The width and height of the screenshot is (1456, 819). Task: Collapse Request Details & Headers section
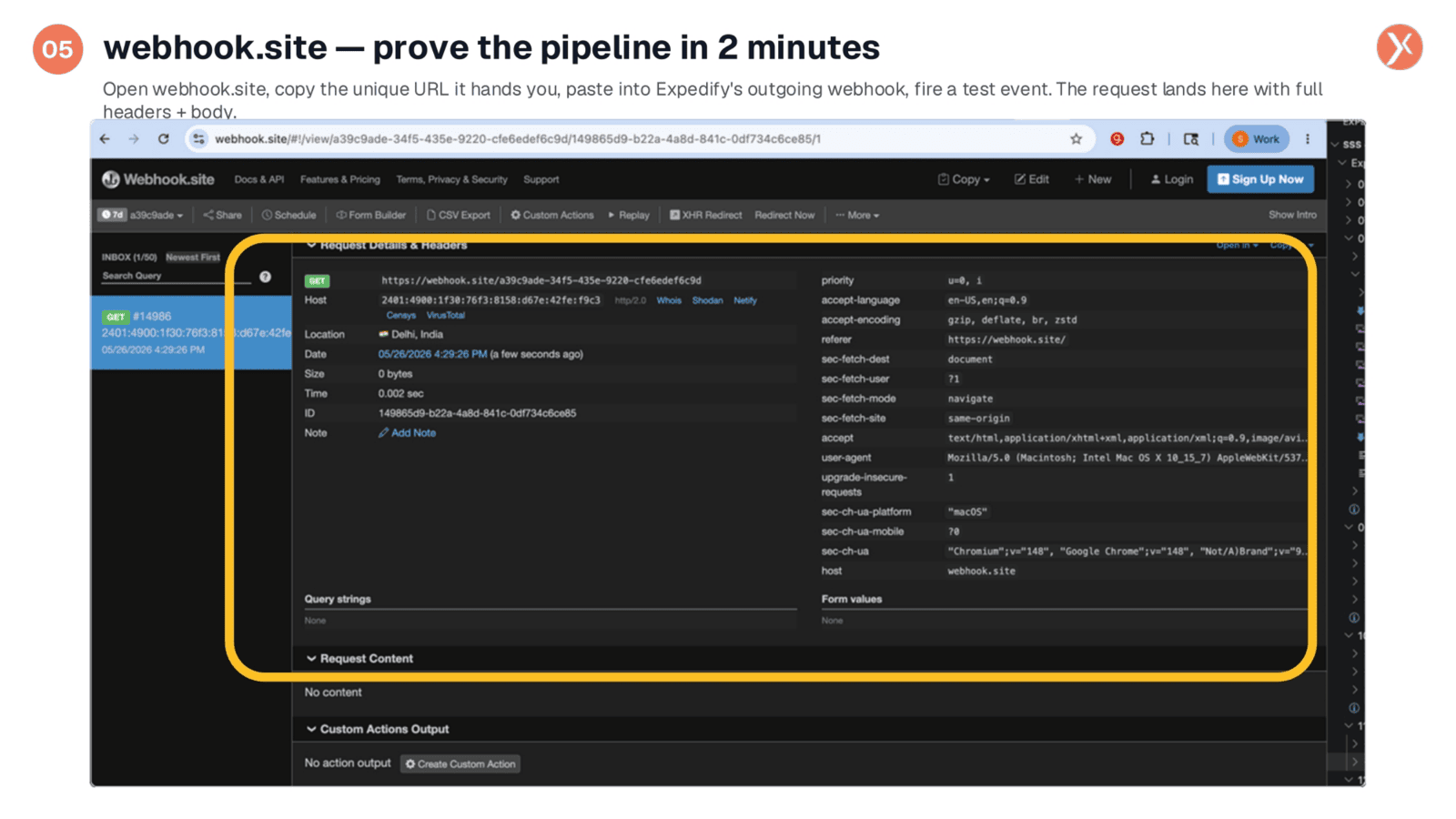pyautogui.click(x=387, y=245)
